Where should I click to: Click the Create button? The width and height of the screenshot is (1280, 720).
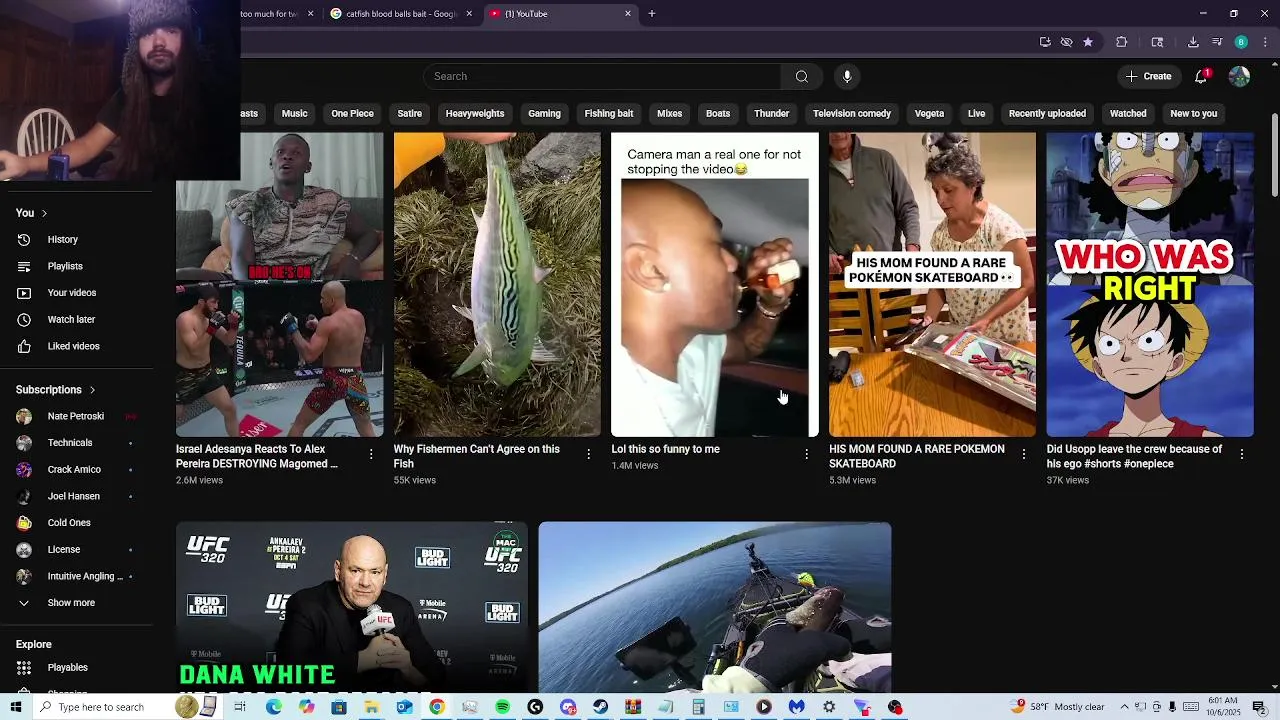click(x=1148, y=76)
